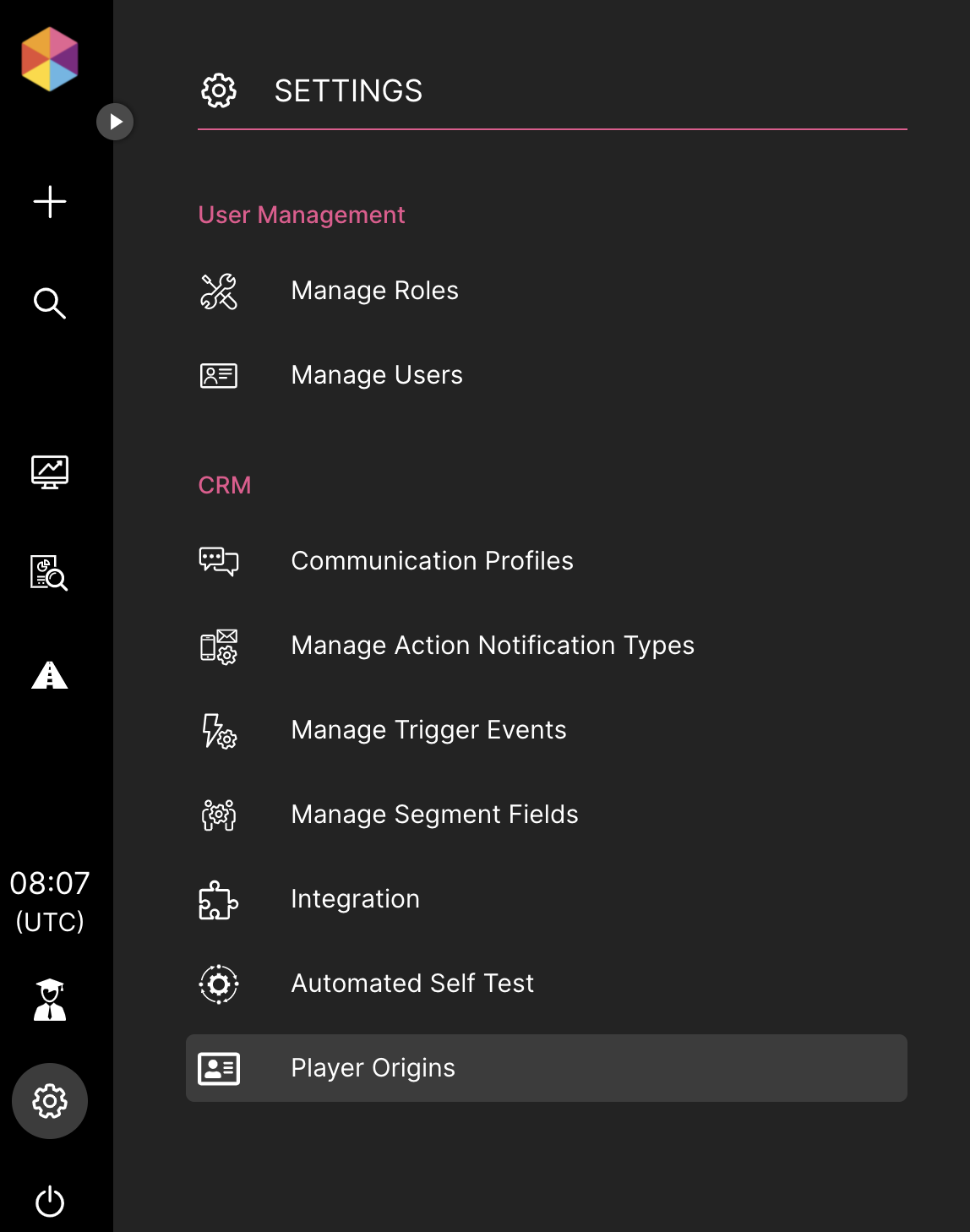Click the UTC clock display
The height and width of the screenshot is (1232, 970).
pos(50,902)
